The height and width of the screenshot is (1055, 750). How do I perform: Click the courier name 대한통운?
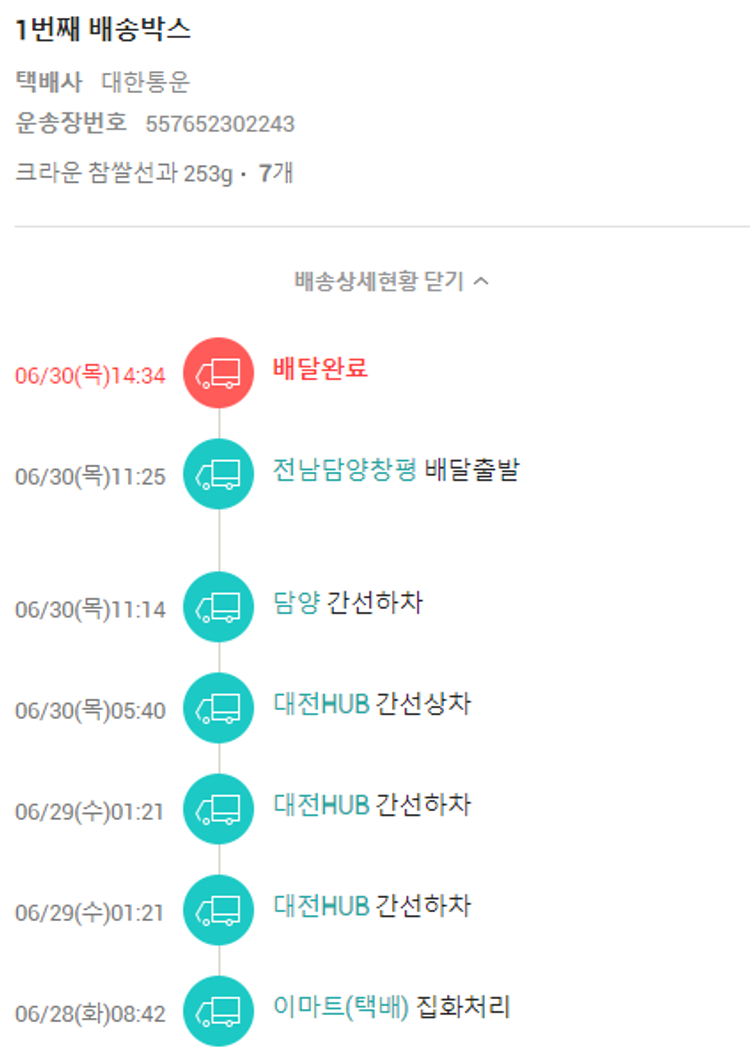(145, 82)
